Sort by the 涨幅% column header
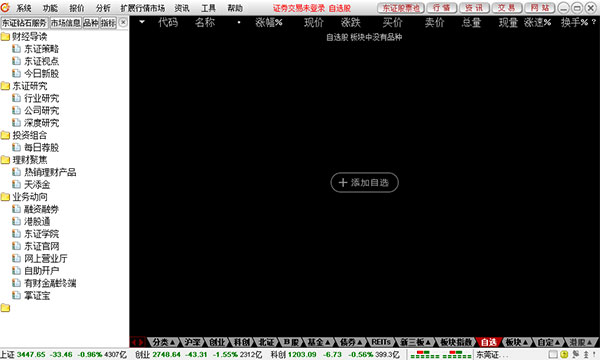 (269, 23)
